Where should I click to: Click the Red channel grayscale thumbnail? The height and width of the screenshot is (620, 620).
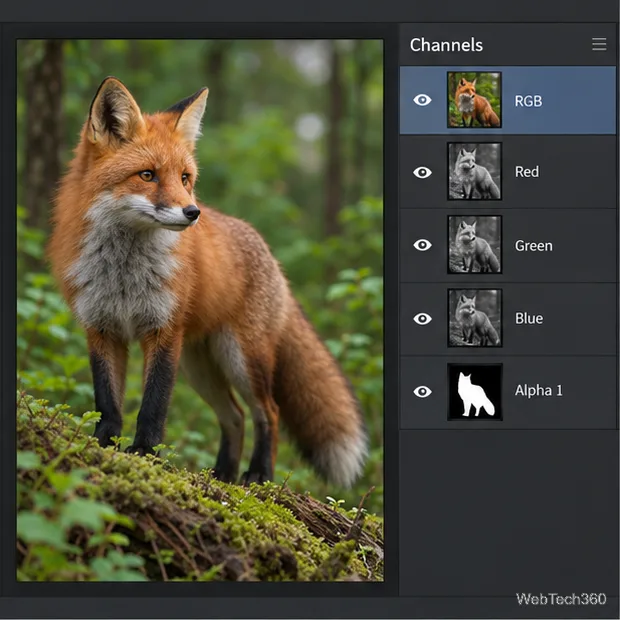(x=474, y=171)
